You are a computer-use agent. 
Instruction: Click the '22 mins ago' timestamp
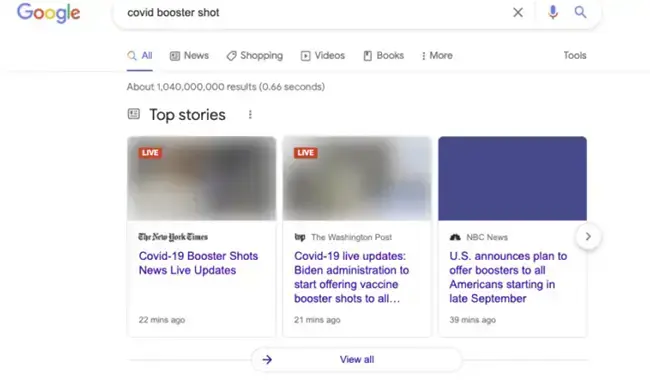[x=162, y=320]
